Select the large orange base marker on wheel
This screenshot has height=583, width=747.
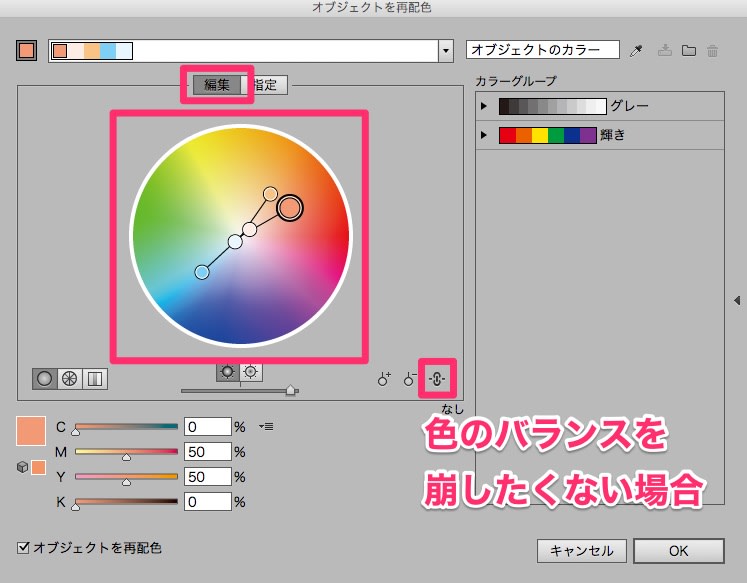coord(290,208)
